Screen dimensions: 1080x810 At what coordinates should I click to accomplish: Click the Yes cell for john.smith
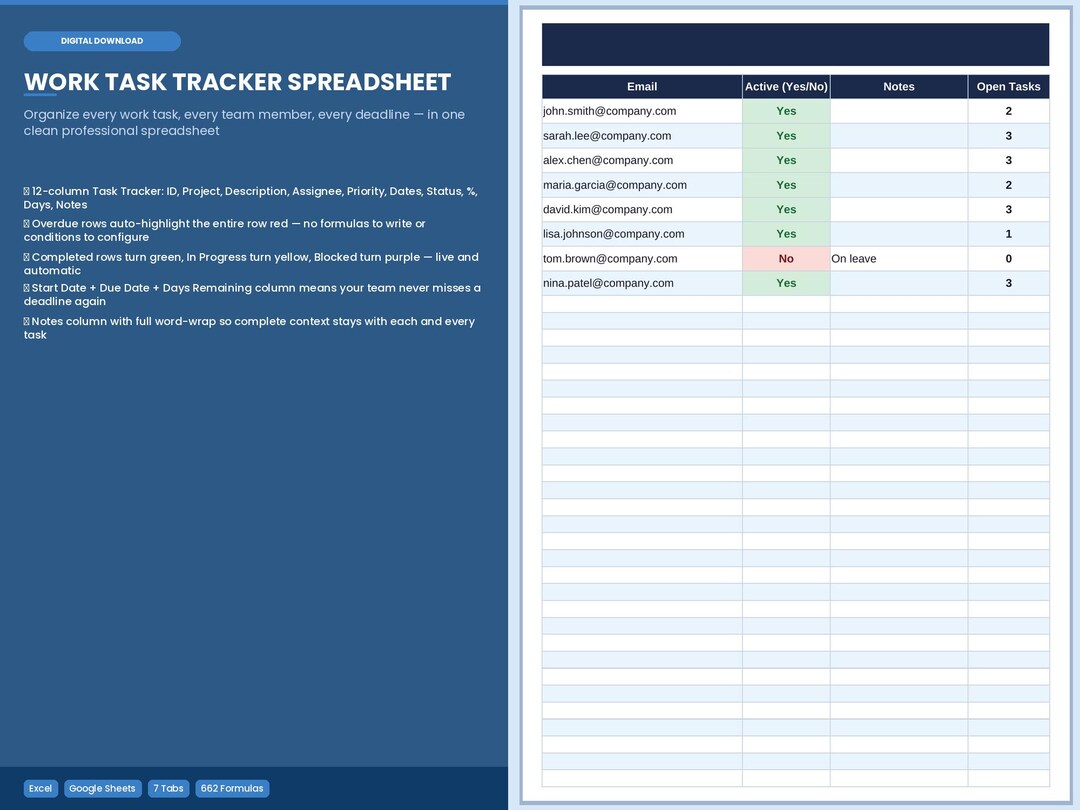point(786,111)
